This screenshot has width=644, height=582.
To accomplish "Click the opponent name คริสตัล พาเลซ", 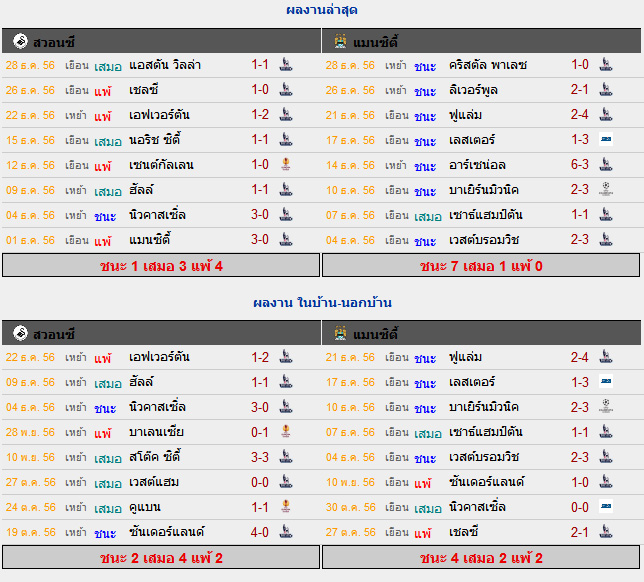I will pos(488,65).
